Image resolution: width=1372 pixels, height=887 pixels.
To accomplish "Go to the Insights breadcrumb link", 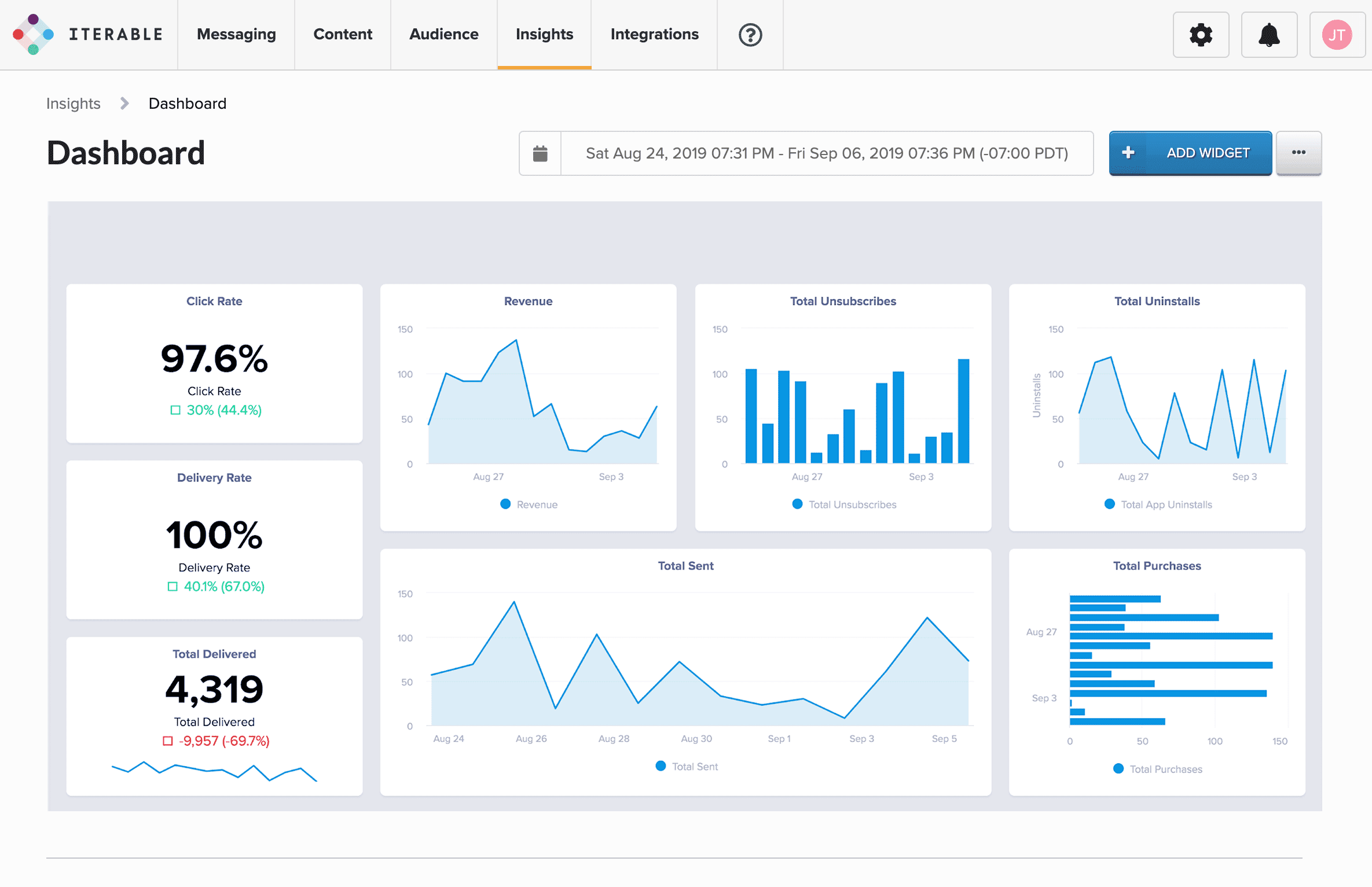I will pyautogui.click(x=74, y=104).
